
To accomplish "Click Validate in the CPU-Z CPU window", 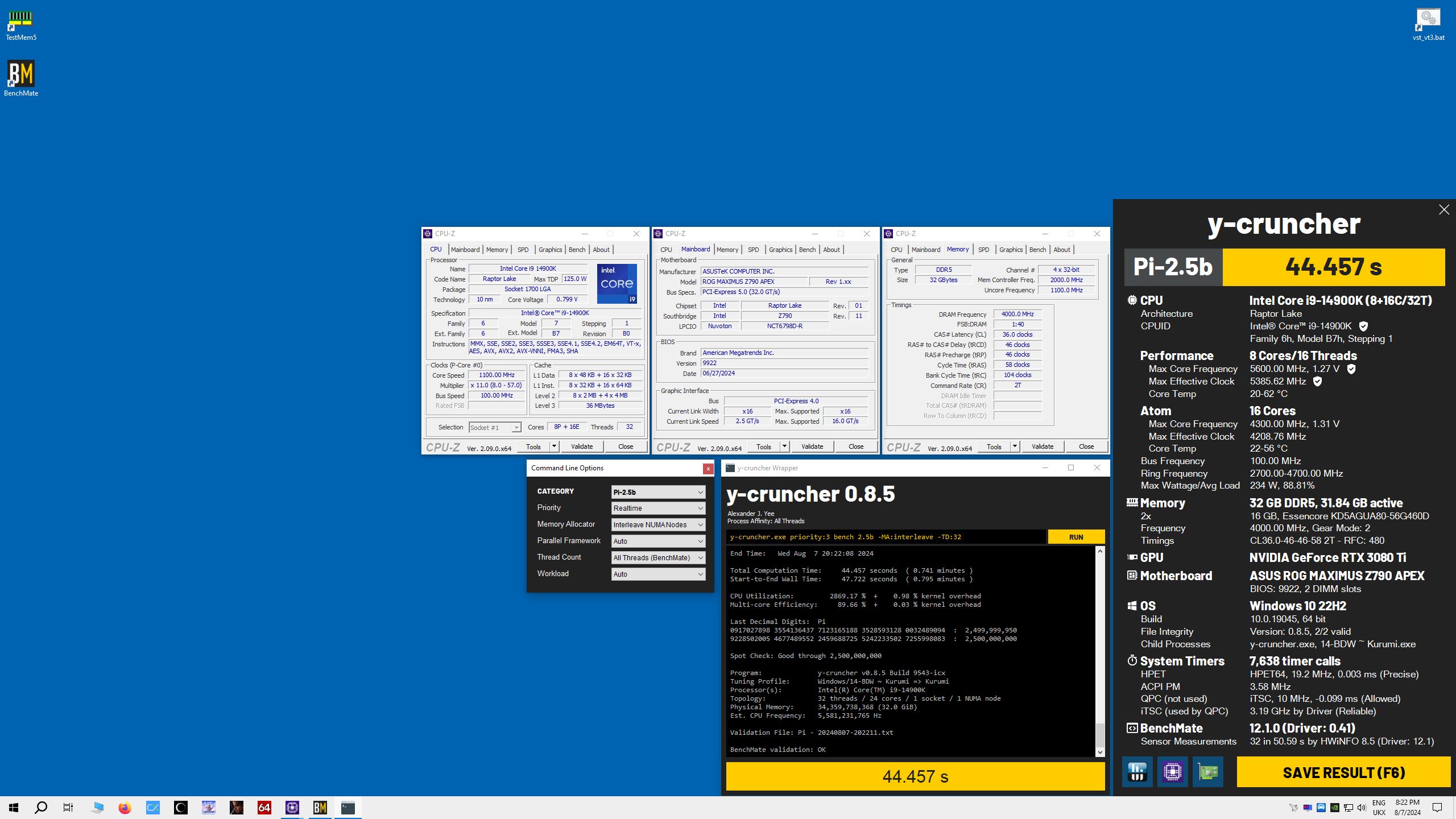I will (x=582, y=446).
